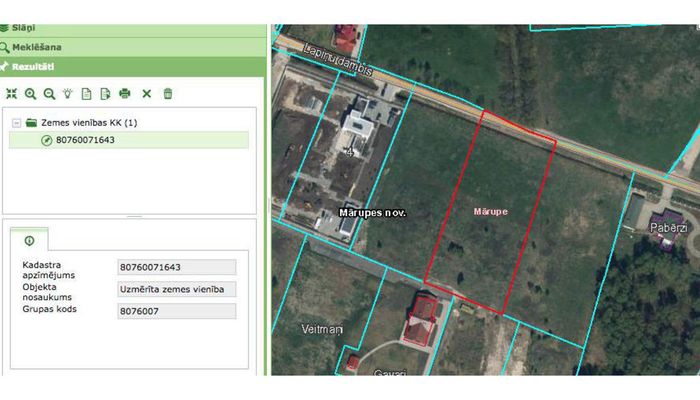Click the export document icon
Image resolution: width=700 pixels, height=400 pixels.
104,93
